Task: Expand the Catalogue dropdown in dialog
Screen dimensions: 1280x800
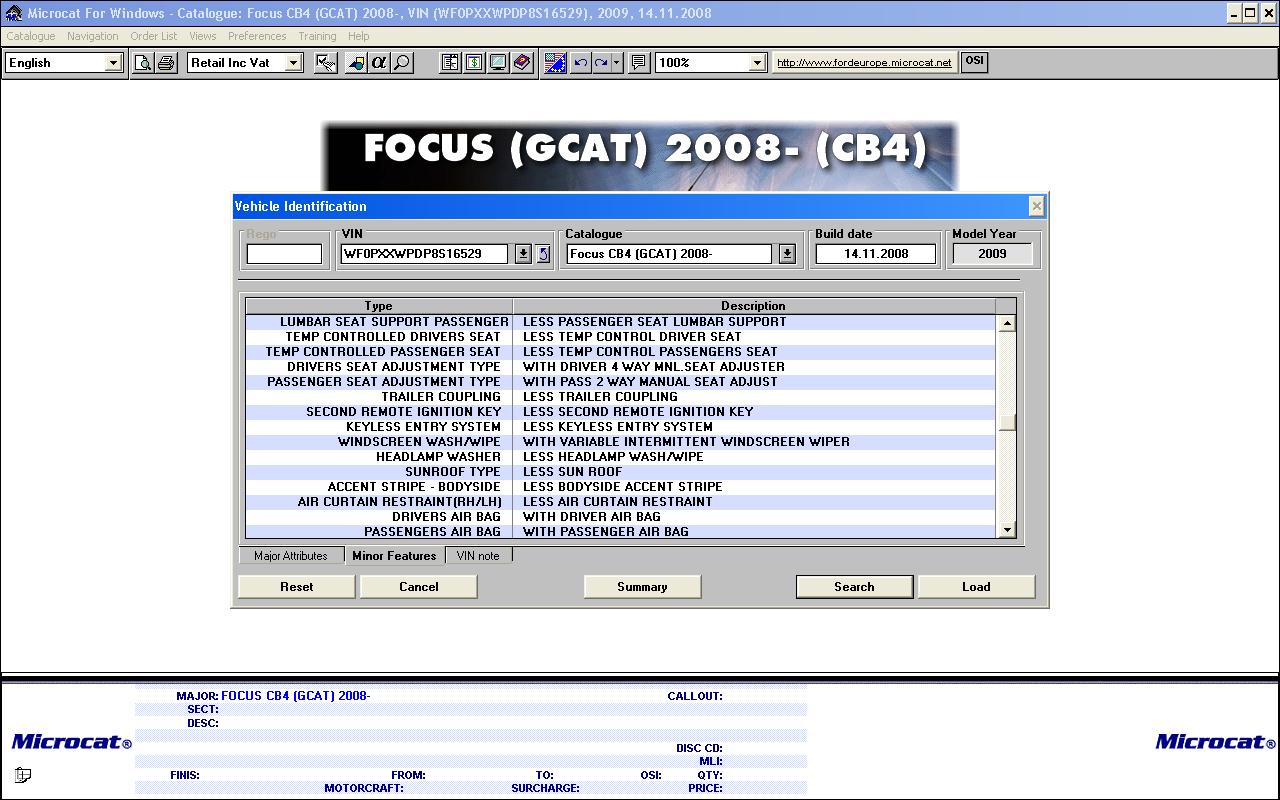Action: pos(787,254)
